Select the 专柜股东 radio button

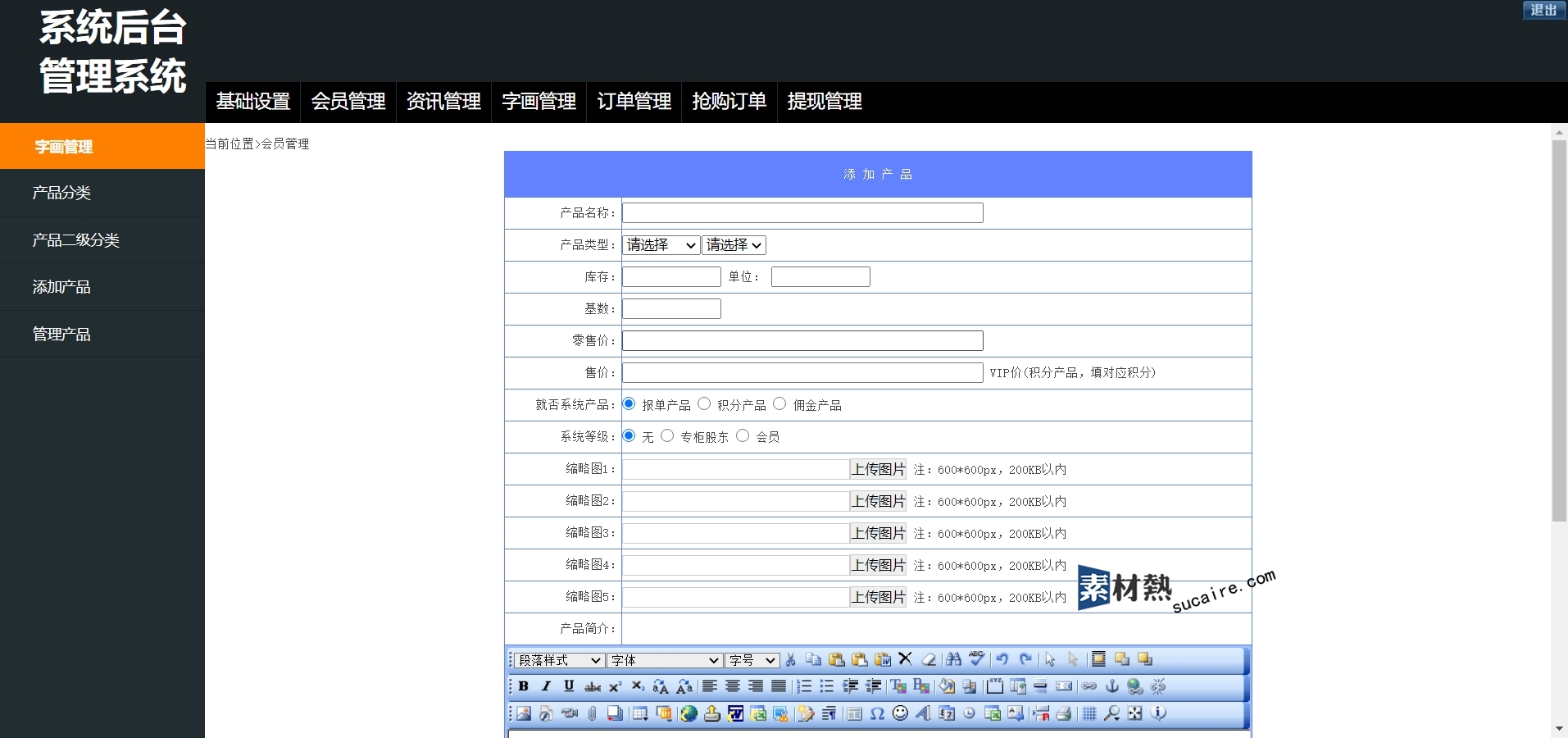[x=667, y=435]
